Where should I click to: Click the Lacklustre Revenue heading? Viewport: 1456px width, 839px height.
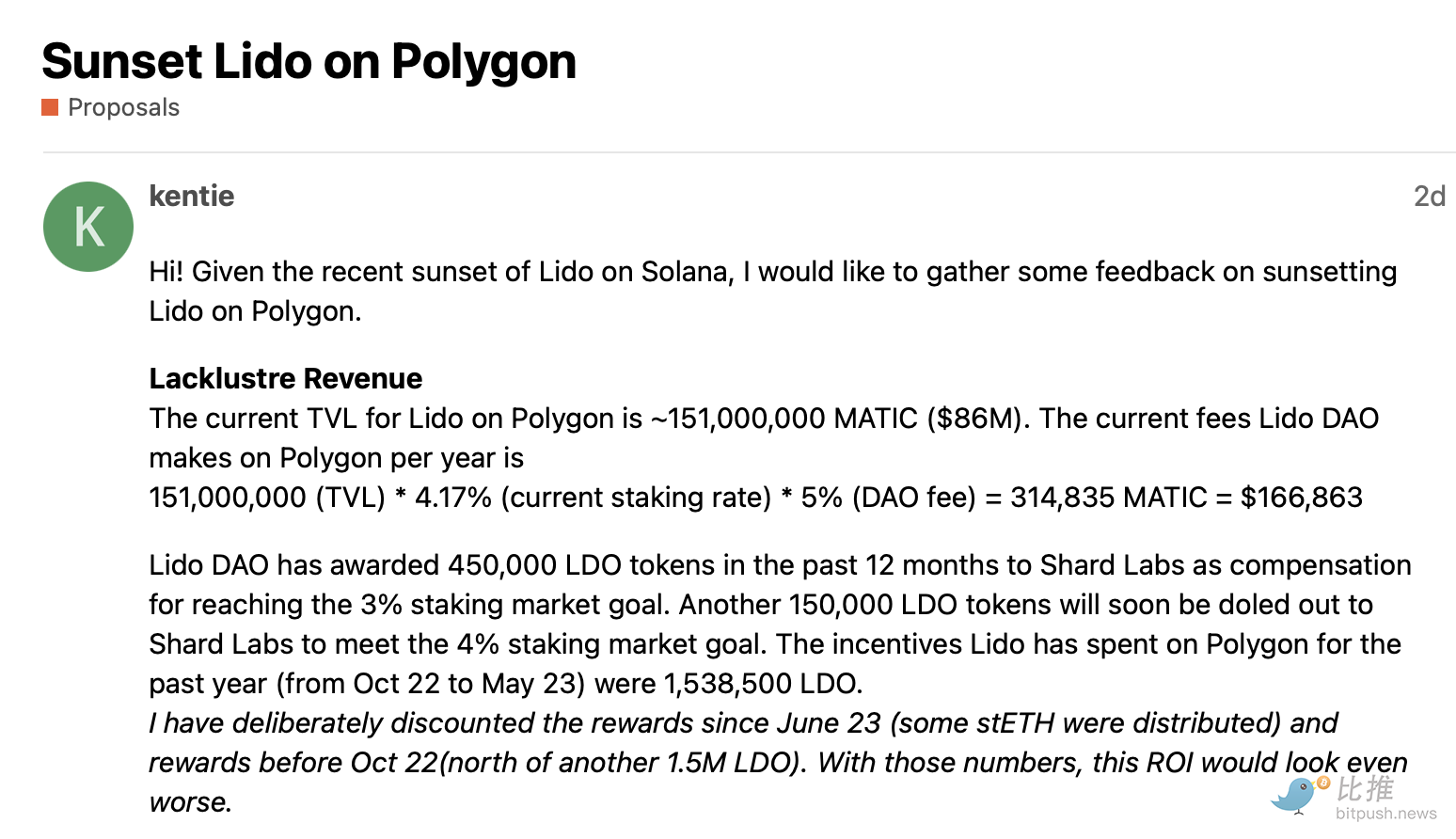pos(285,378)
